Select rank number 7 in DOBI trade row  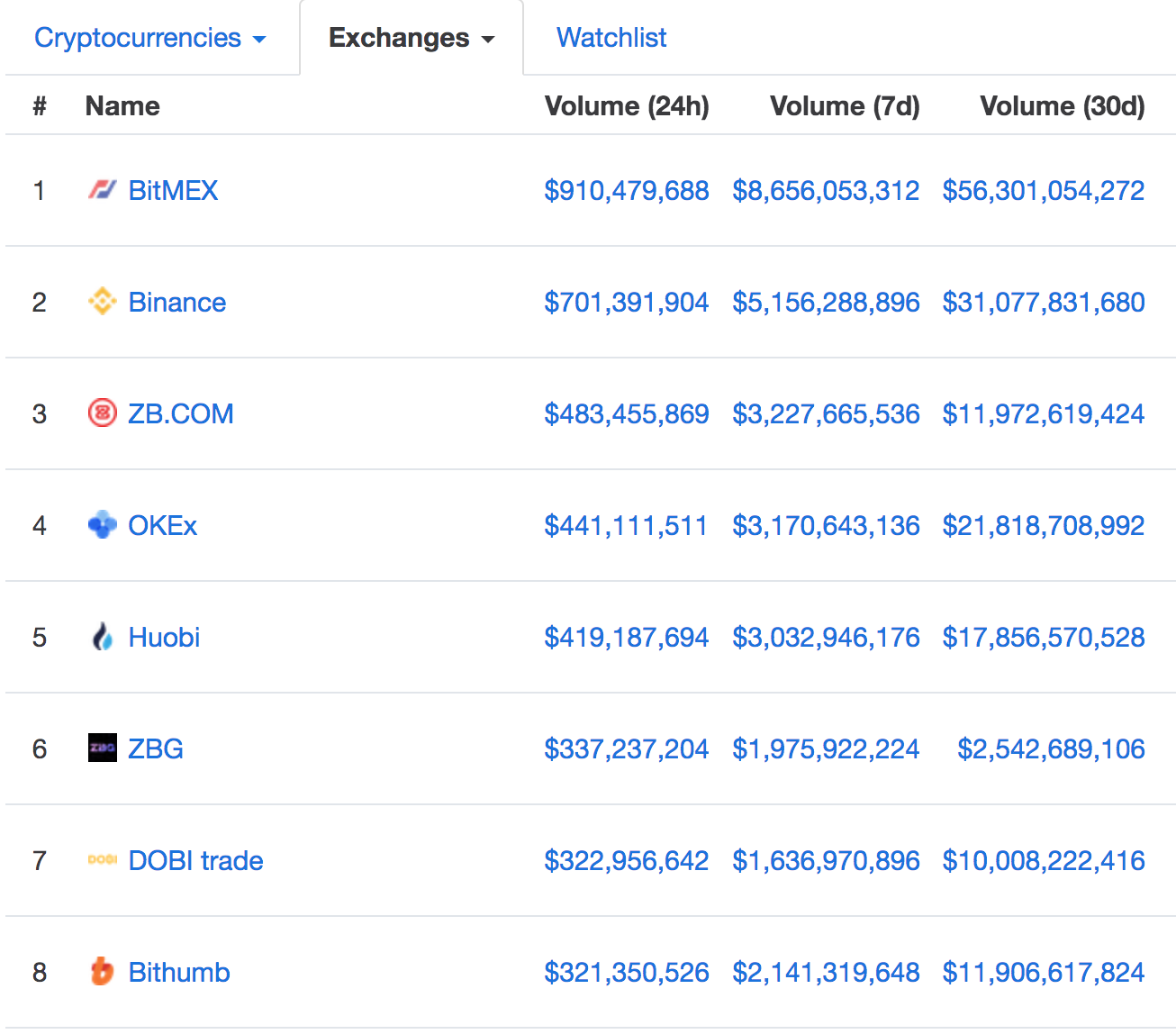click(40, 860)
